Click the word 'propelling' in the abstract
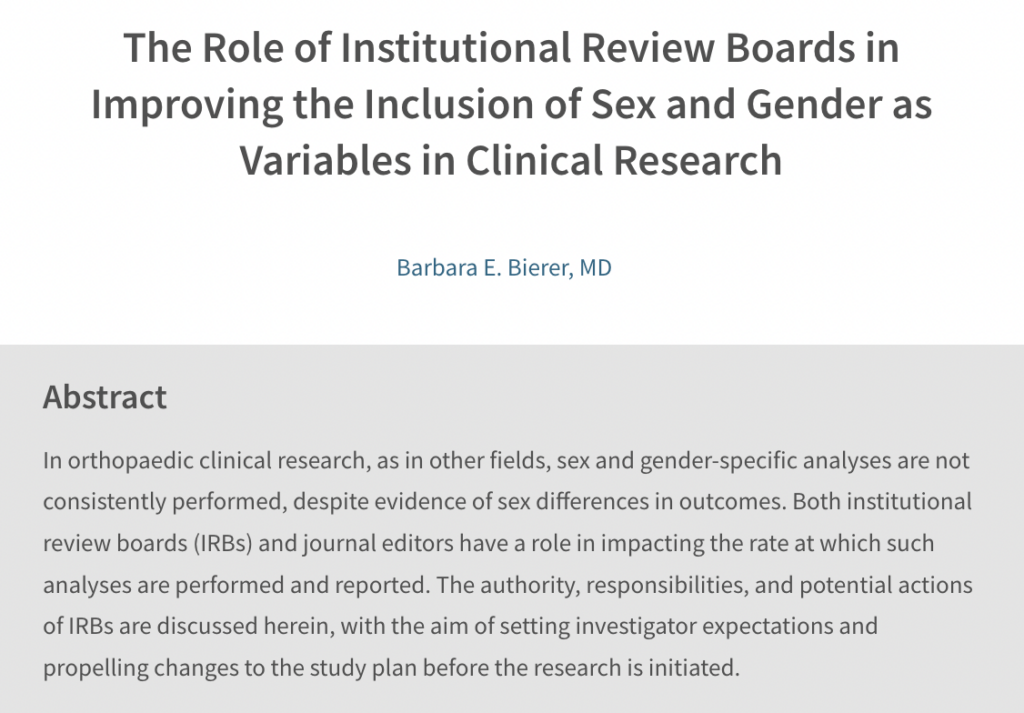 tap(88, 666)
